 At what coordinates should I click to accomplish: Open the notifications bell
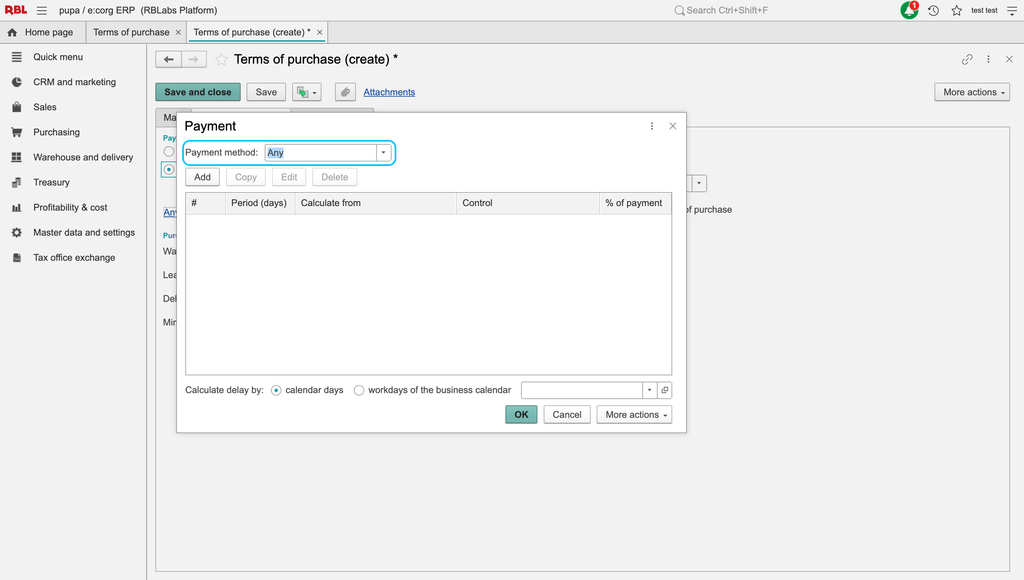click(x=909, y=10)
